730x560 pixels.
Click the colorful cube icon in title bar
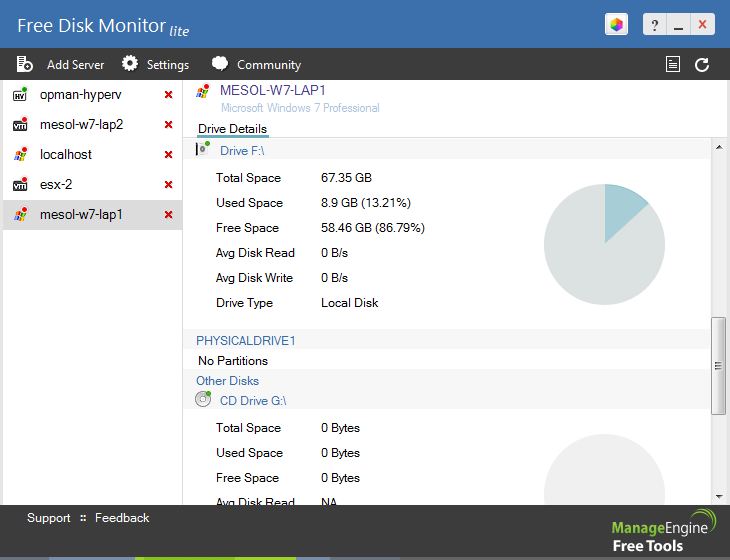pos(616,24)
